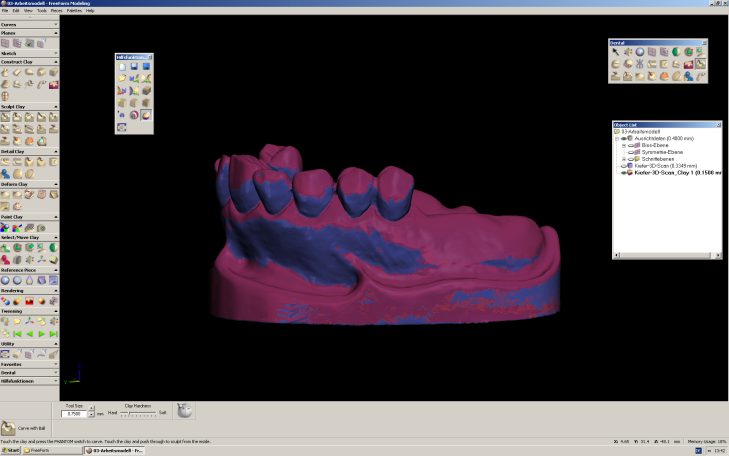
Task: Click the green play-forward arrow in Tweening
Action: 41,333
